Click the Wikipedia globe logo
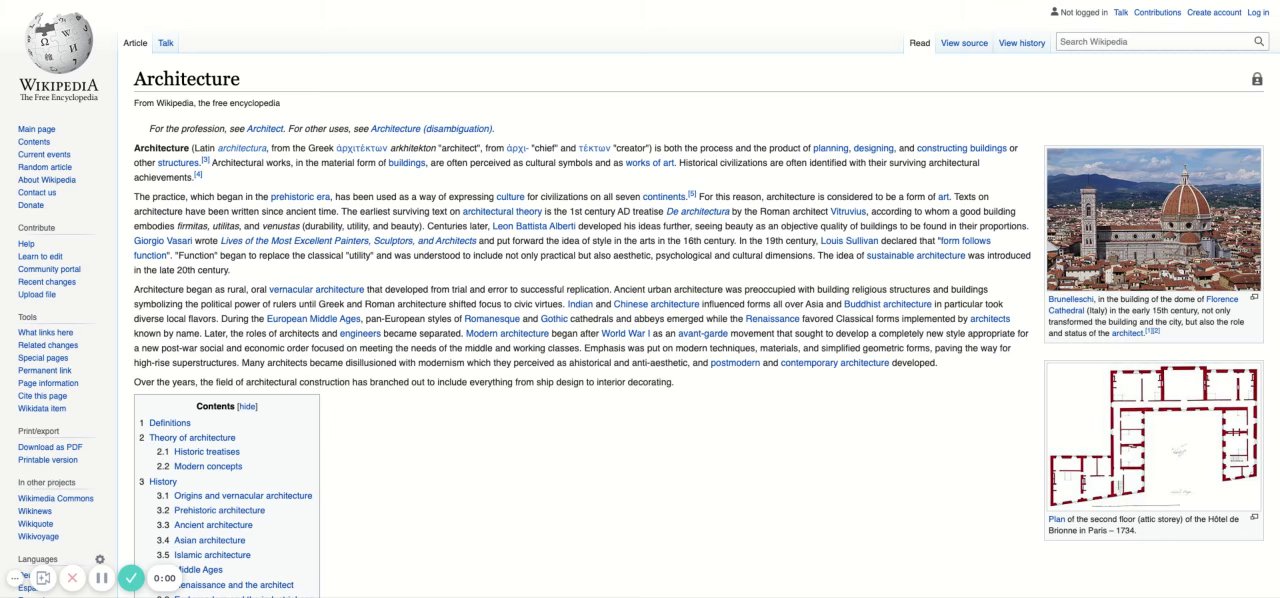 click(59, 42)
